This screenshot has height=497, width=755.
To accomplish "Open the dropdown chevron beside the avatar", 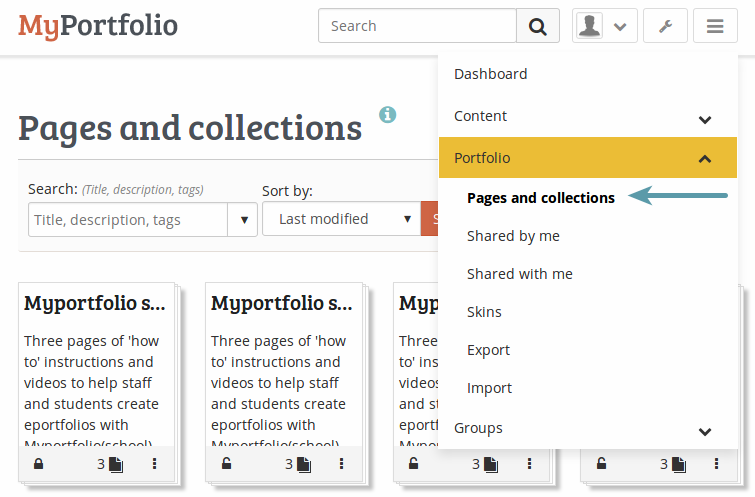I will tap(620, 26).
